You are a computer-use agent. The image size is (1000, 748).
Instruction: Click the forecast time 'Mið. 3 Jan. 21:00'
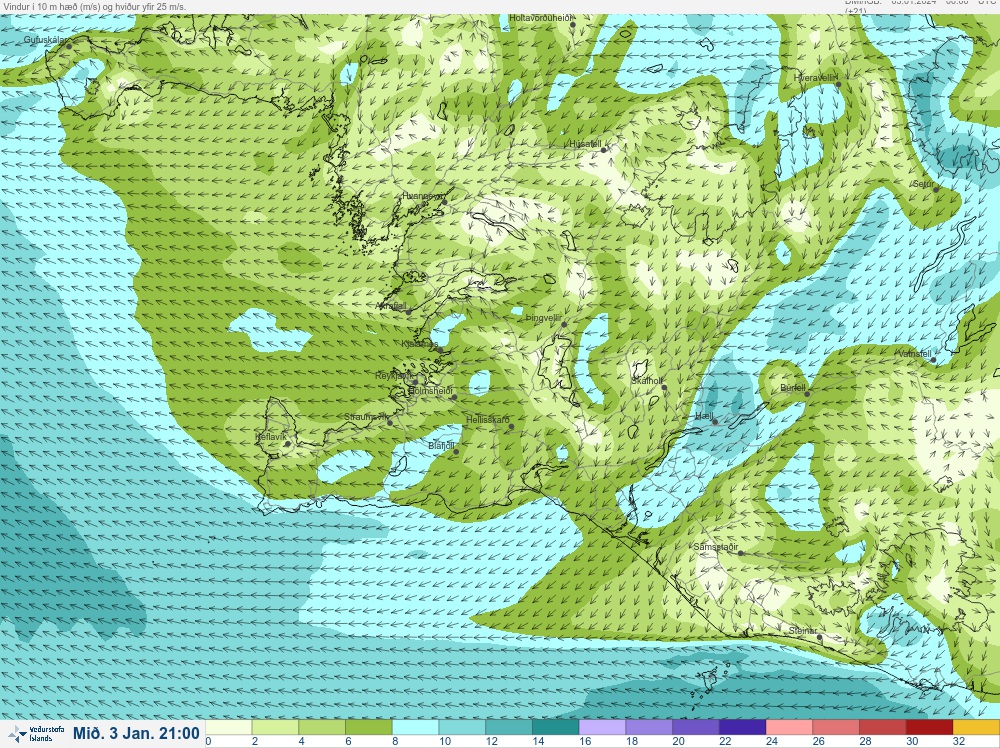[136, 733]
